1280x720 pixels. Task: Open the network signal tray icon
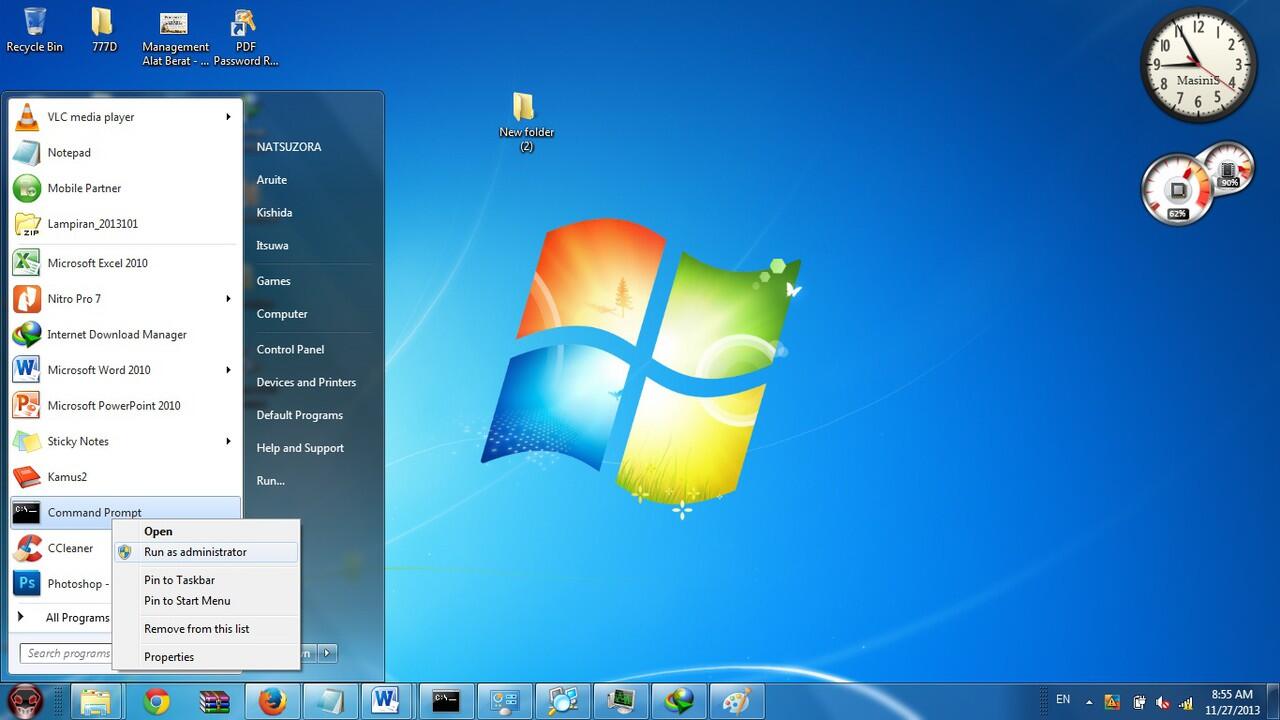[1186, 702]
